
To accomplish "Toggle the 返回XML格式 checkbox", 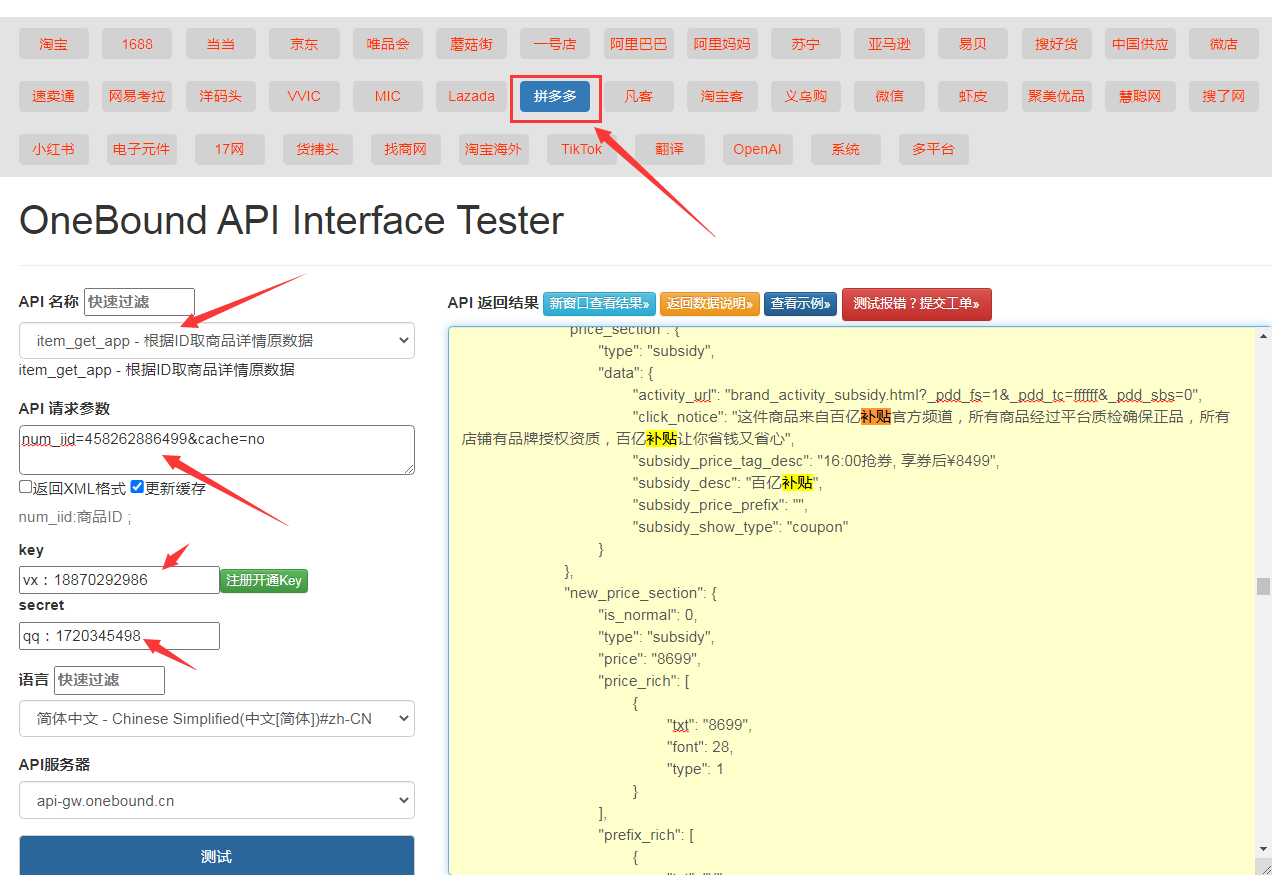I will [x=26, y=487].
